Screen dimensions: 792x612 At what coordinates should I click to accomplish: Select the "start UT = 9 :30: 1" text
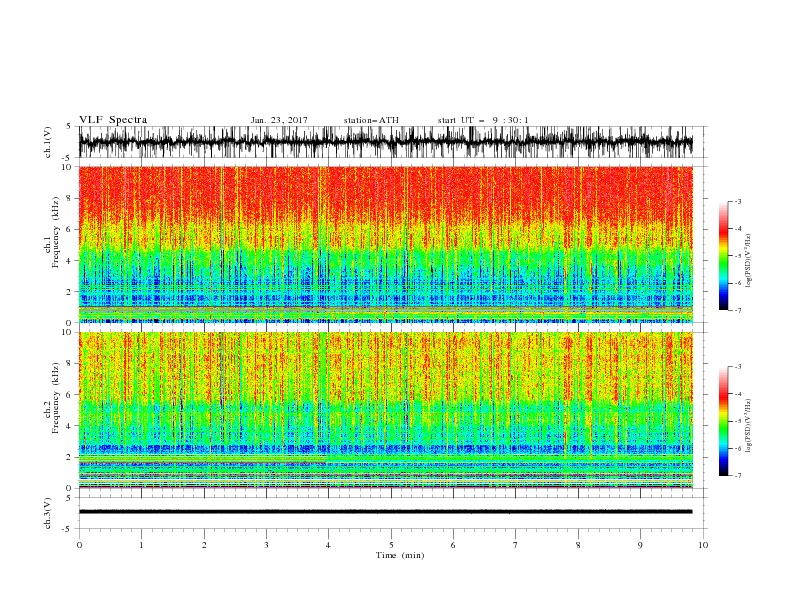pos(483,120)
